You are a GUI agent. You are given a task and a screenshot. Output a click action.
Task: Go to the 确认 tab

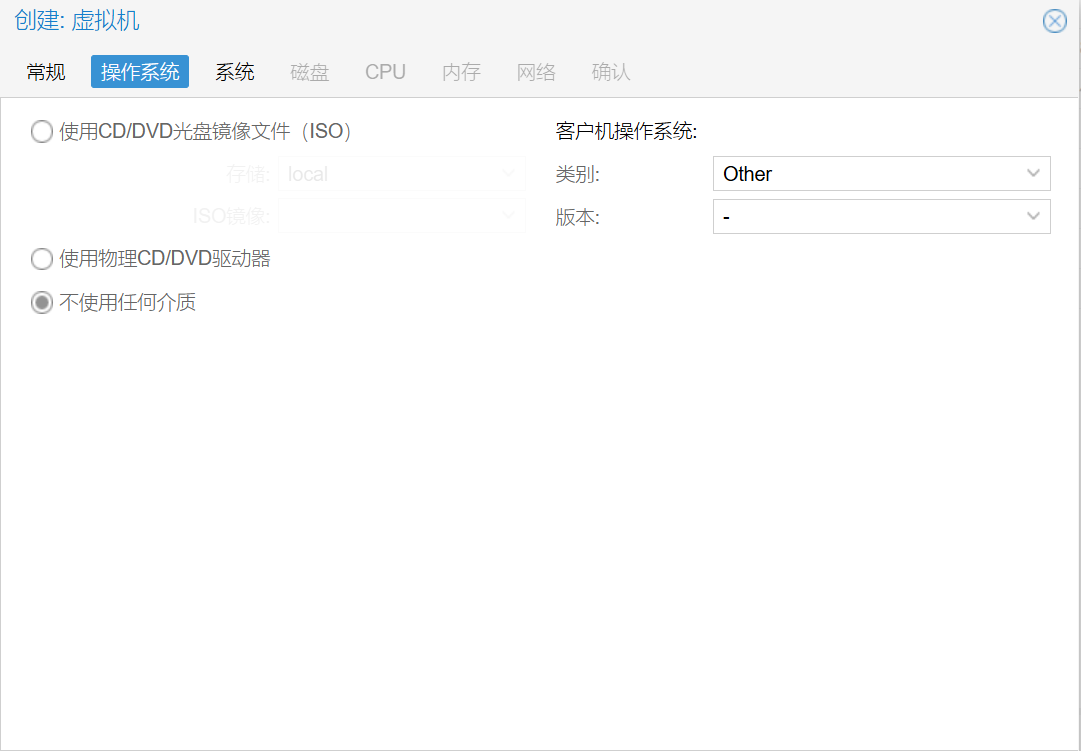pyautogui.click(x=611, y=72)
